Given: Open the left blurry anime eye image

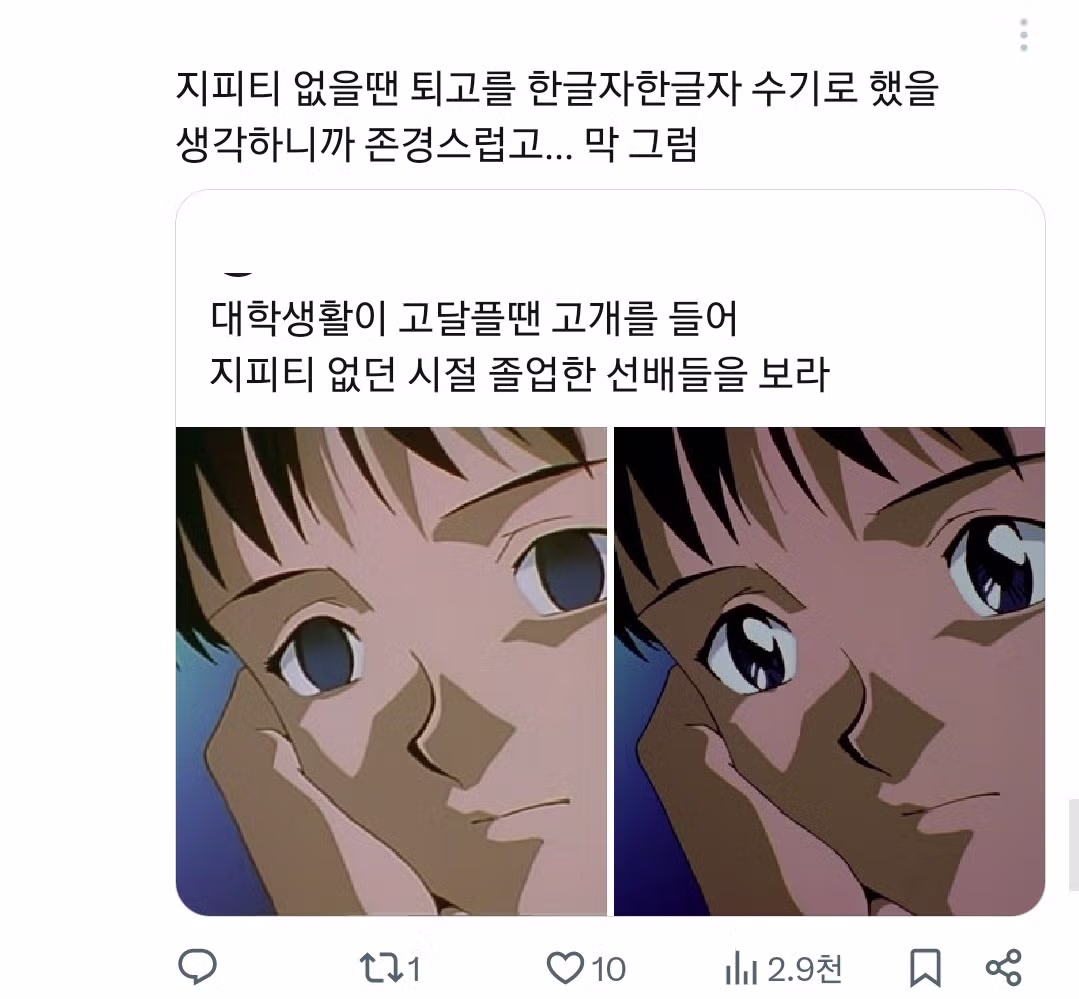Looking at the screenshot, I should coord(391,670).
